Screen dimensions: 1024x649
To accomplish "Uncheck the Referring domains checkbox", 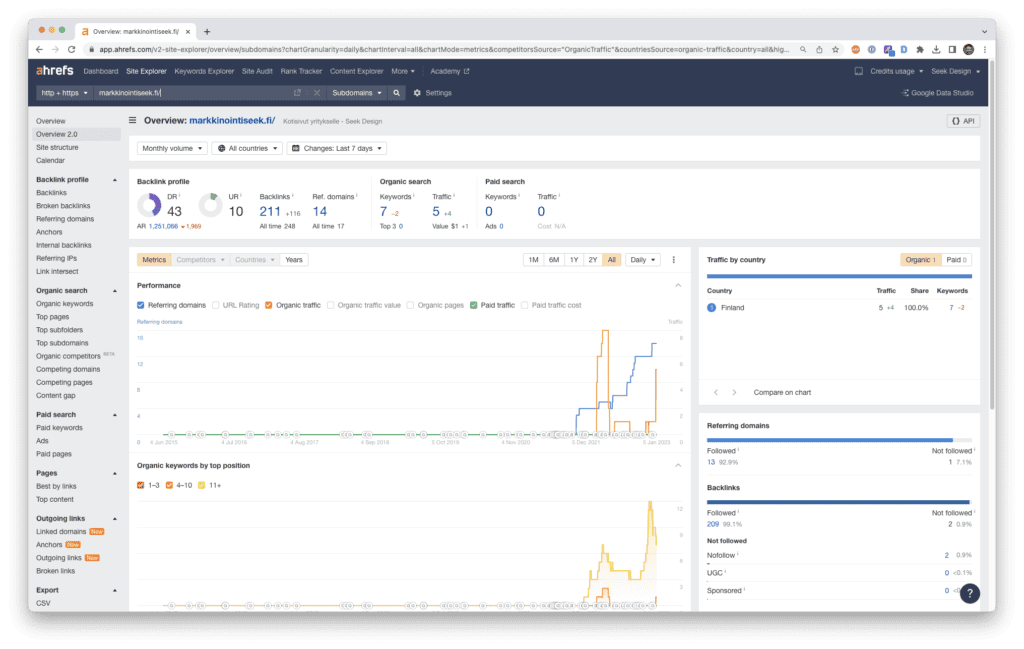I will point(140,305).
